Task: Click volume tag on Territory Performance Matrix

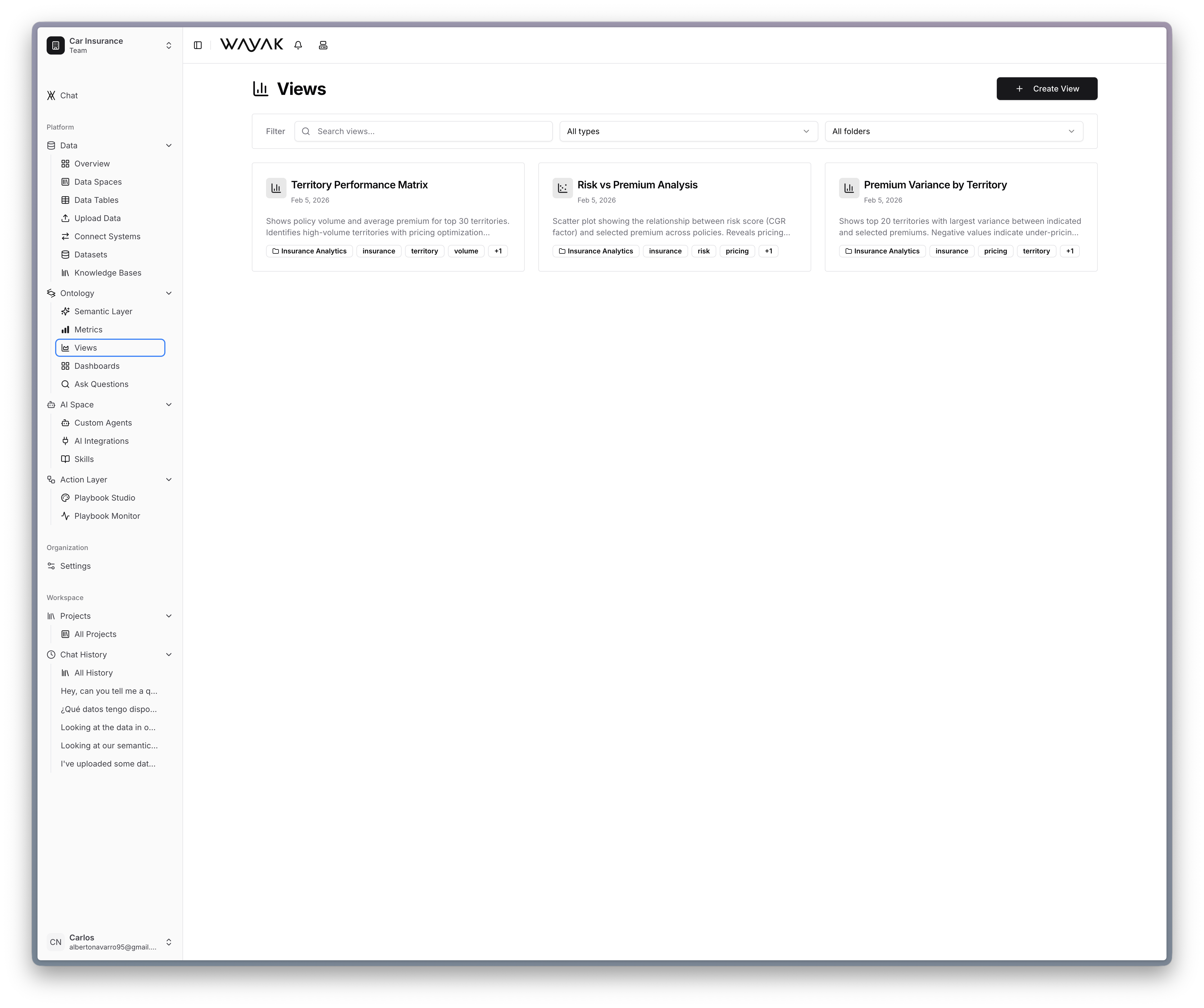Action: tap(466, 251)
